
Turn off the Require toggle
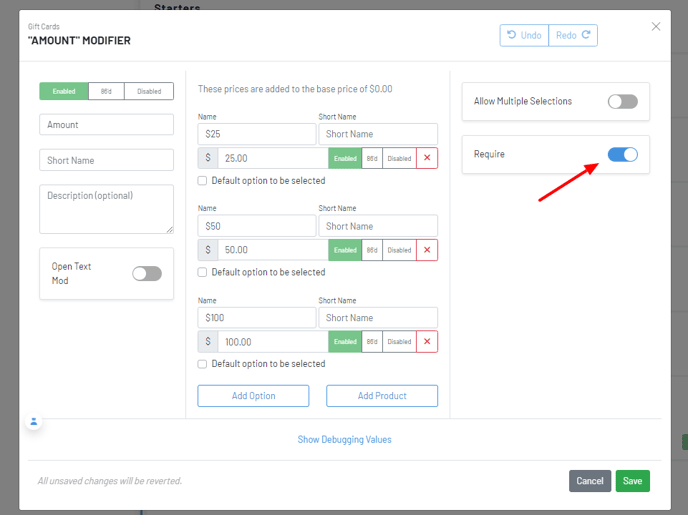pyautogui.click(x=622, y=155)
